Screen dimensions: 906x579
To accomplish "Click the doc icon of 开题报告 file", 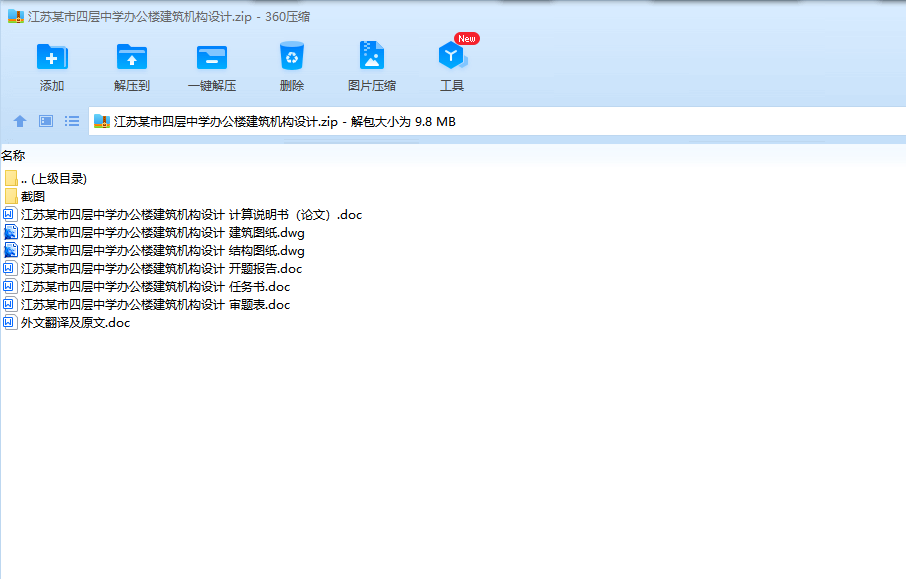I will pos(10,268).
